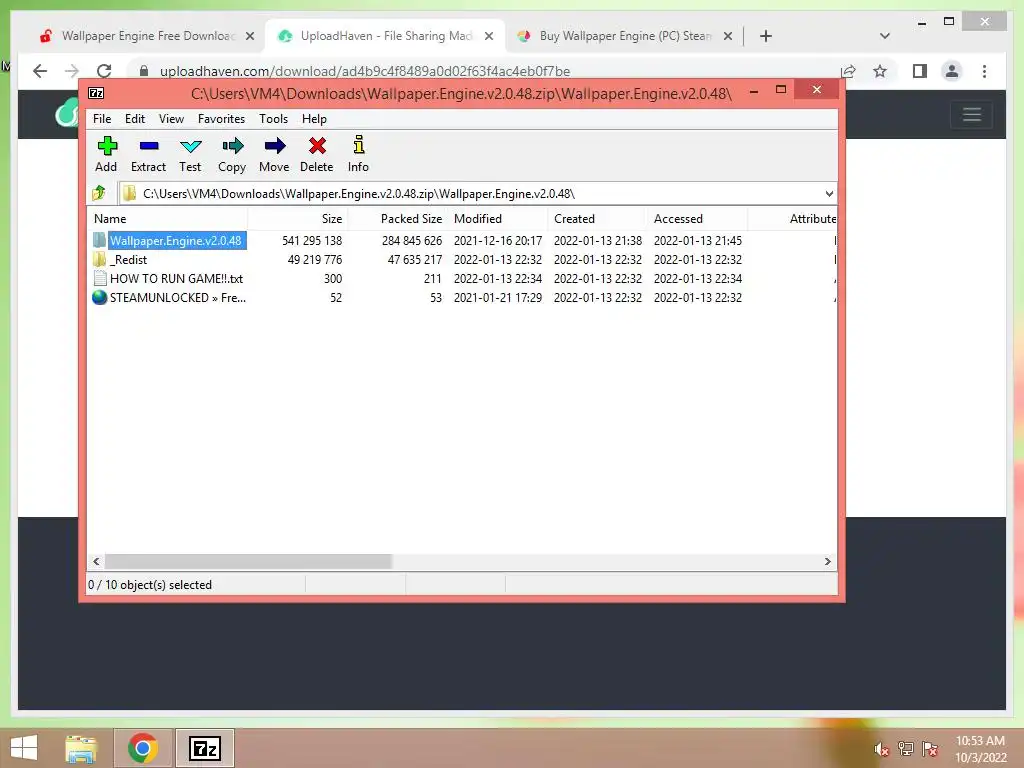Open Chrome three-dot menu
The height and width of the screenshot is (768, 1024).
(x=984, y=71)
